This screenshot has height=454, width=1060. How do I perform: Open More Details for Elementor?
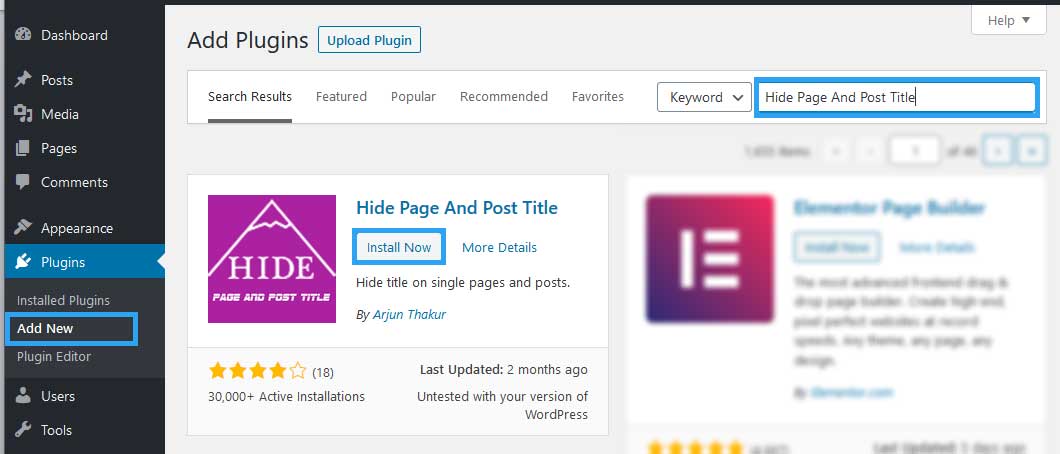(936, 247)
